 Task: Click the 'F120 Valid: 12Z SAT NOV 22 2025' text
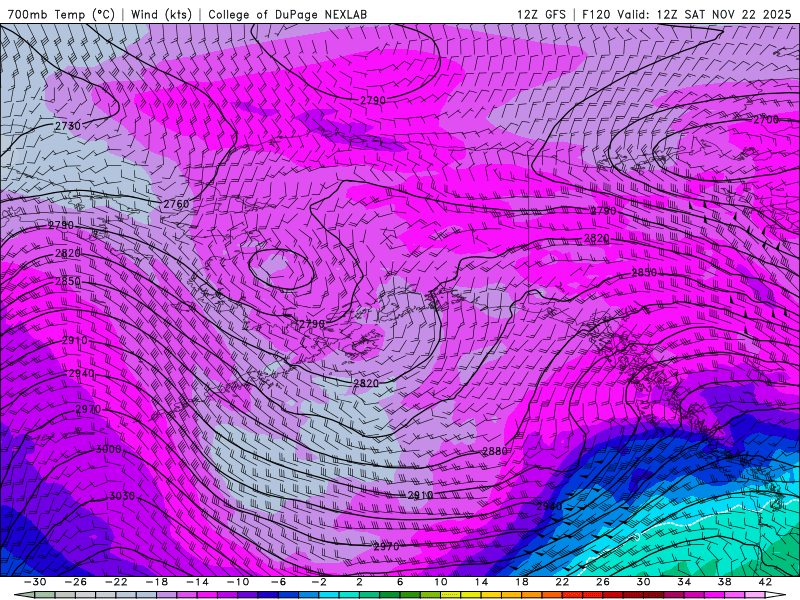tap(687, 14)
